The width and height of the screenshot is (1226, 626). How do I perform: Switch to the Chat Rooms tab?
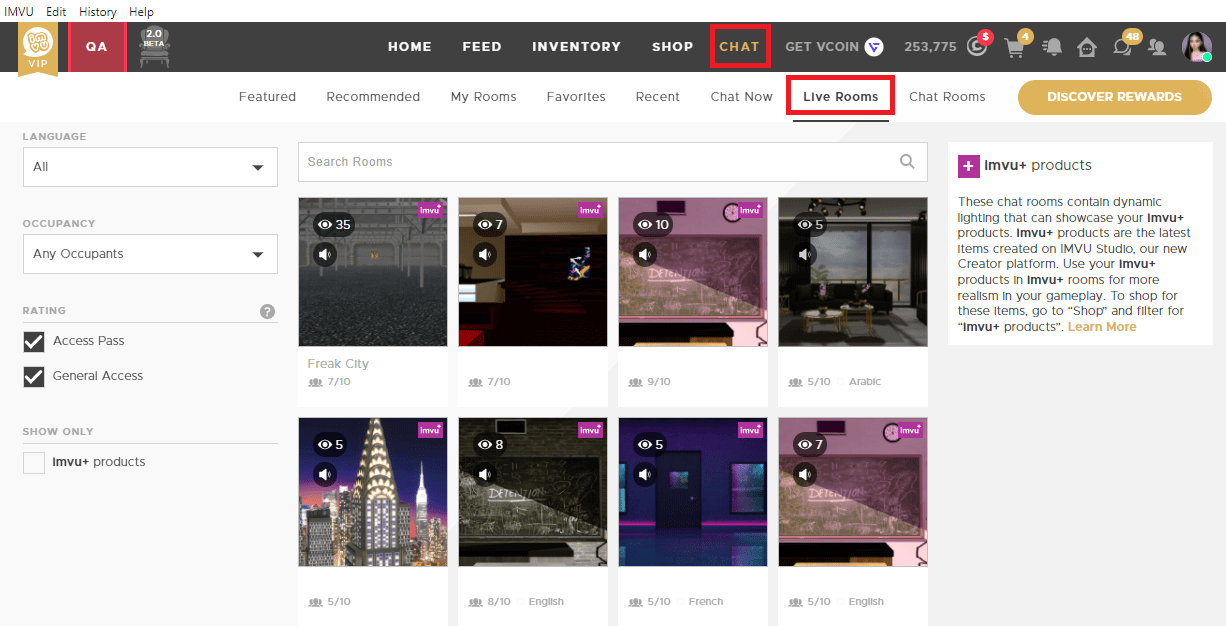[x=947, y=96]
